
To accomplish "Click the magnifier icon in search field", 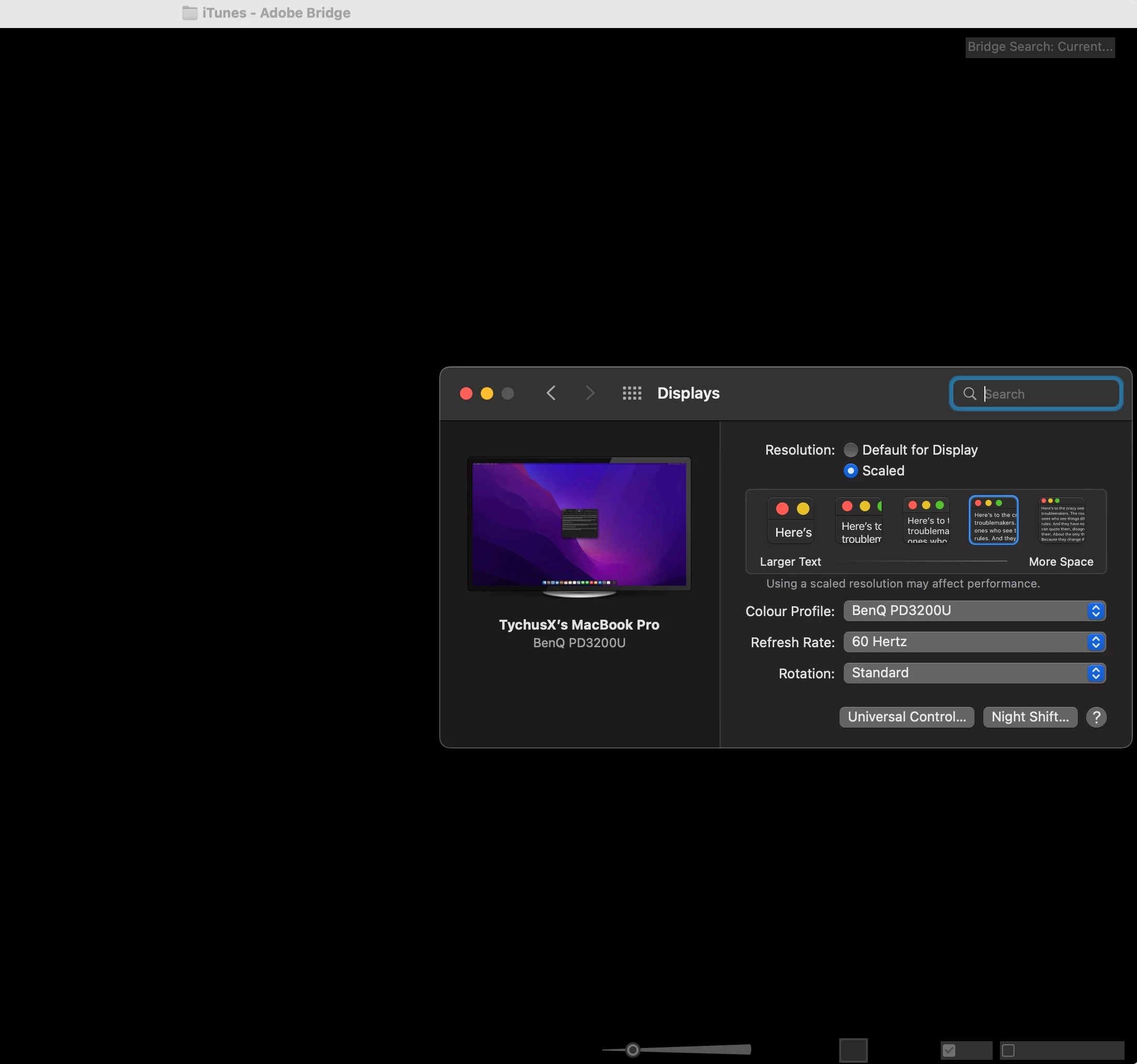I will [x=969, y=394].
